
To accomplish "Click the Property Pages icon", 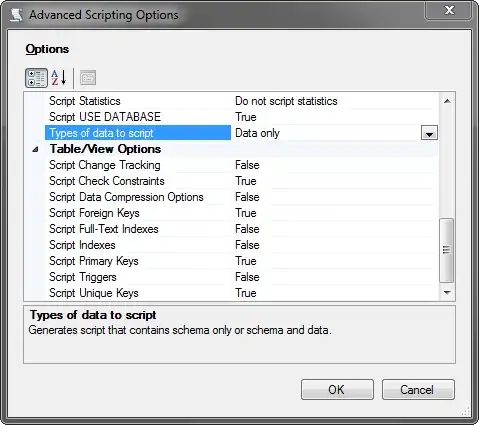I will point(88,78).
